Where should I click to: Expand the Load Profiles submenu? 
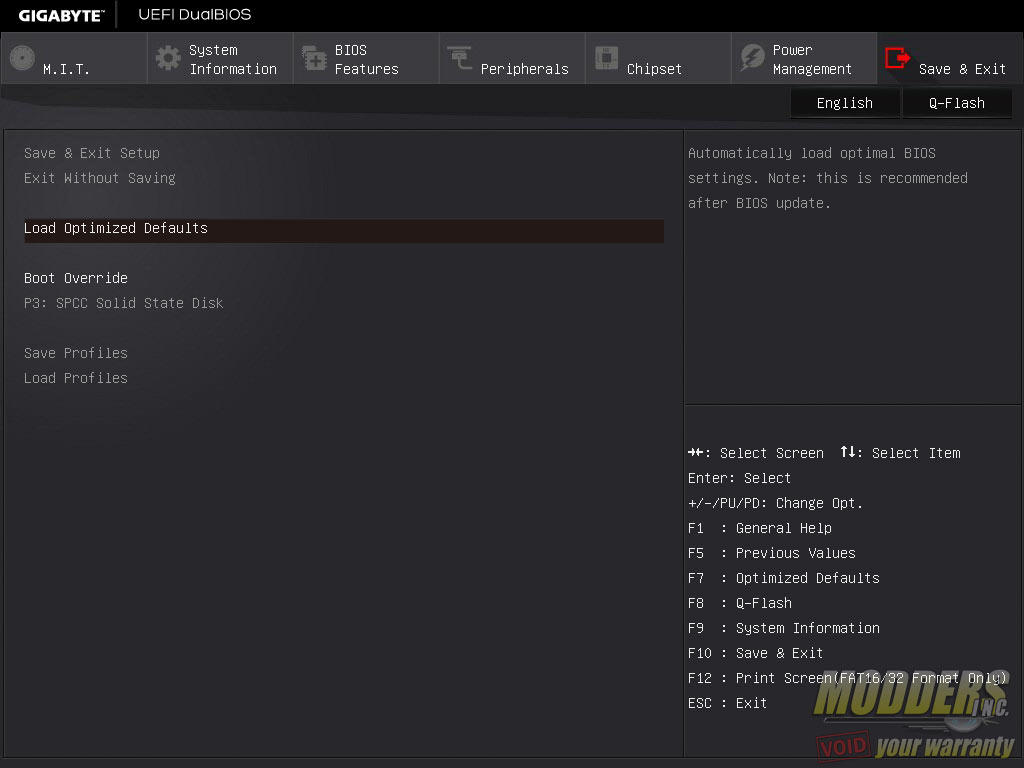click(x=76, y=378)
